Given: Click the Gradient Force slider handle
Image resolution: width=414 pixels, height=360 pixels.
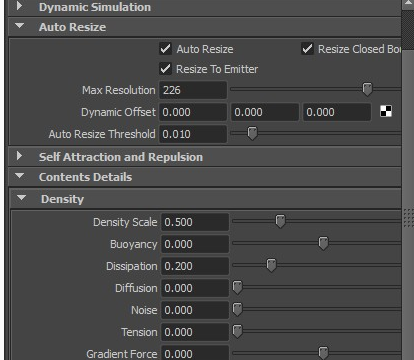Looking at the screenshot, I should (323, 353).
